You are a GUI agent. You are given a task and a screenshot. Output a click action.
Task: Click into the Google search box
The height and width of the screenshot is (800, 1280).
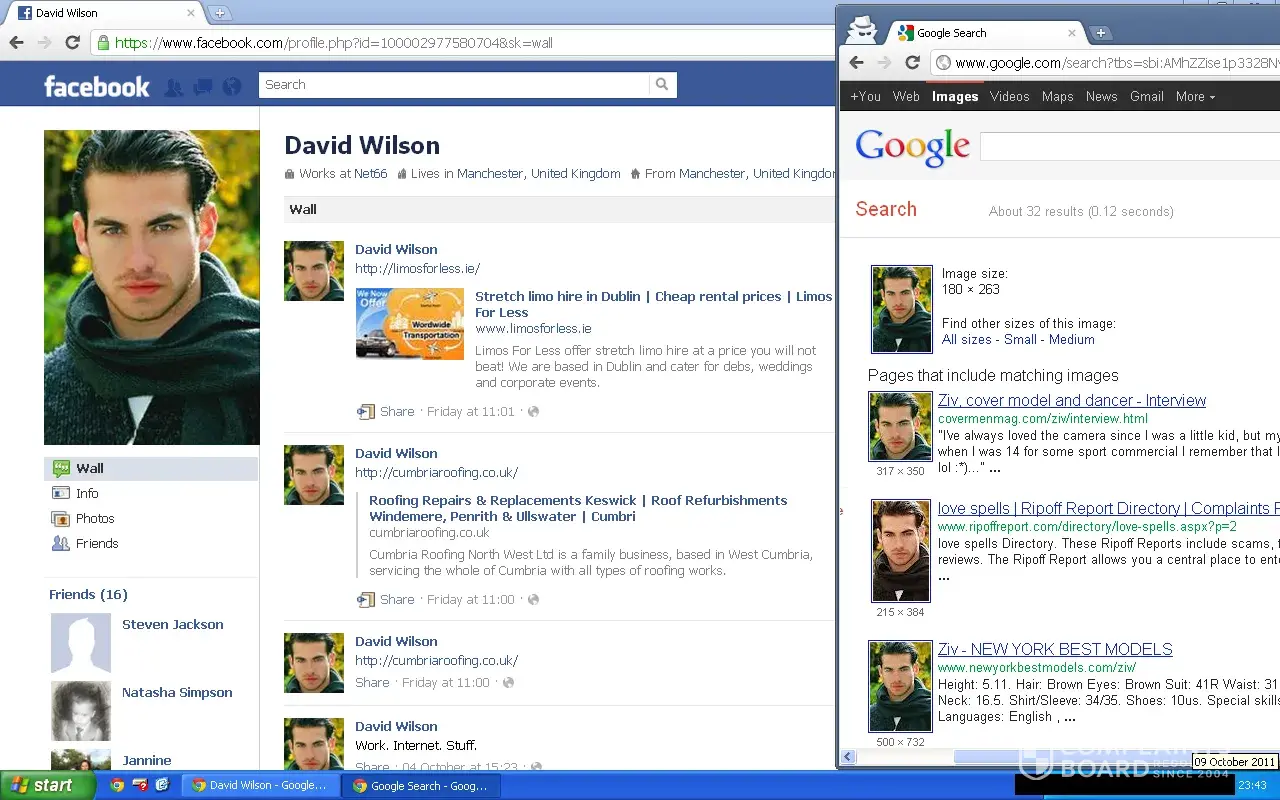(x=1130, y=147)
